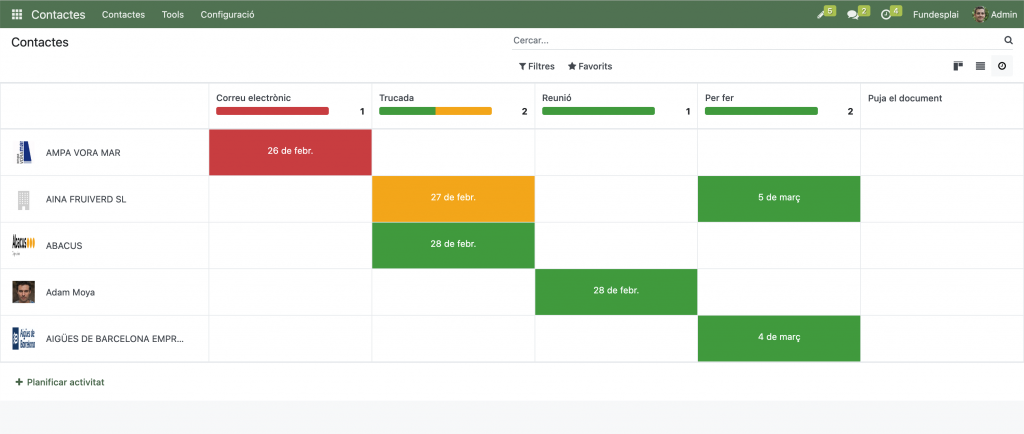The width and height of the screenshot is (1024, 434).
Task: Click Adam Moya's profile photo
Action: 24,292
